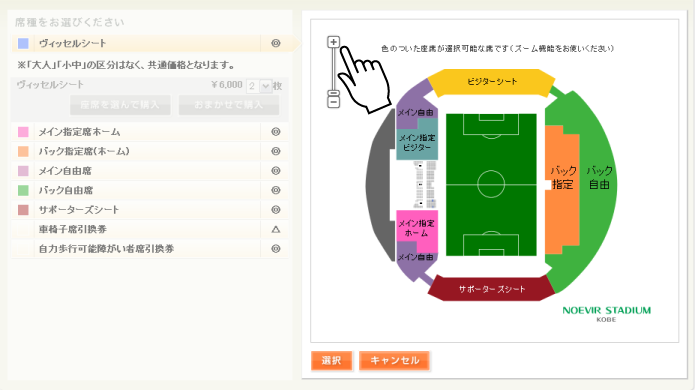
Task: Click availability icon for メイン指定席ホーム
Action: (276, 132)
